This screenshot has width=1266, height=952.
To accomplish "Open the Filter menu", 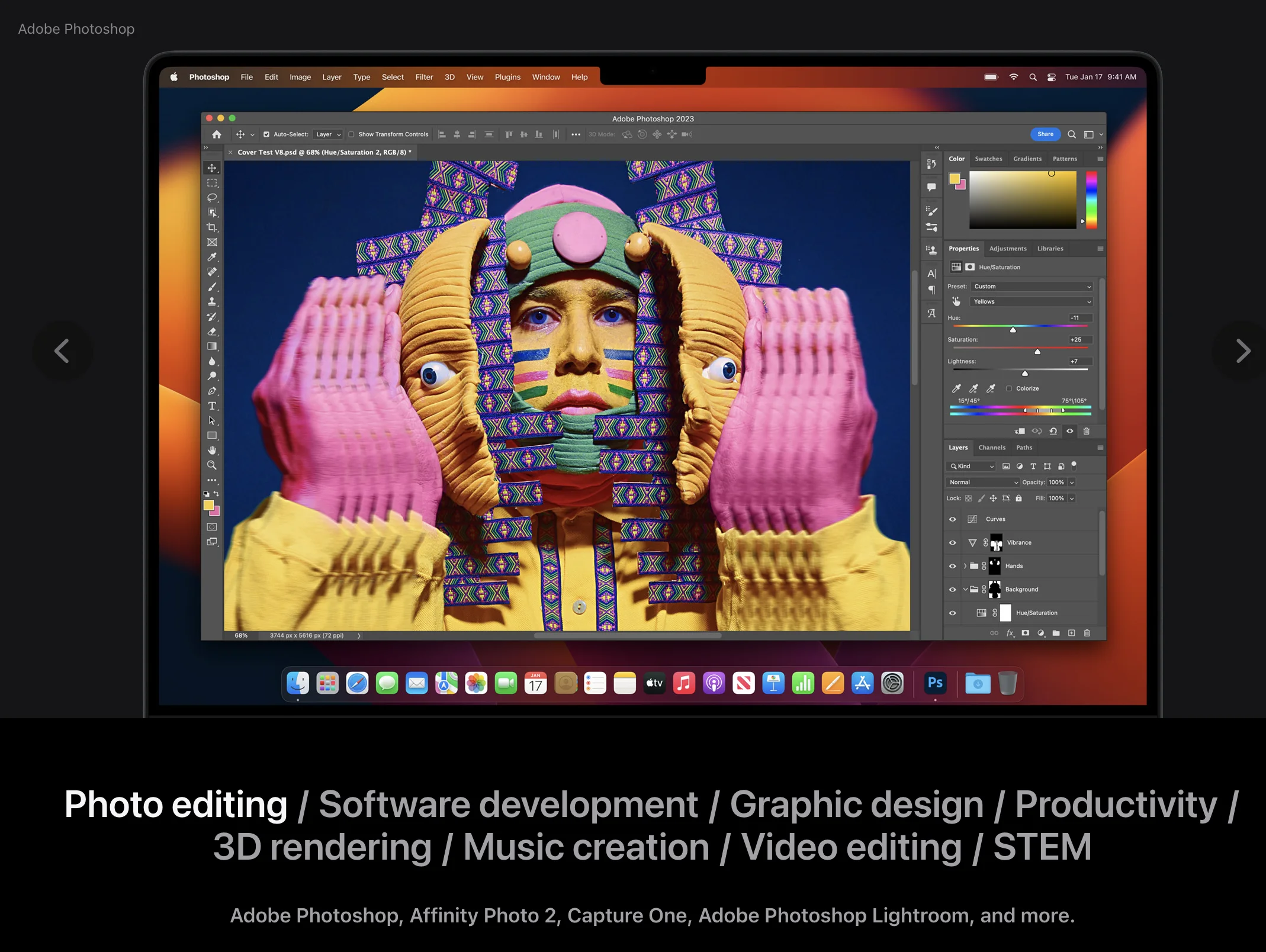I will click(x=424, y=77).
